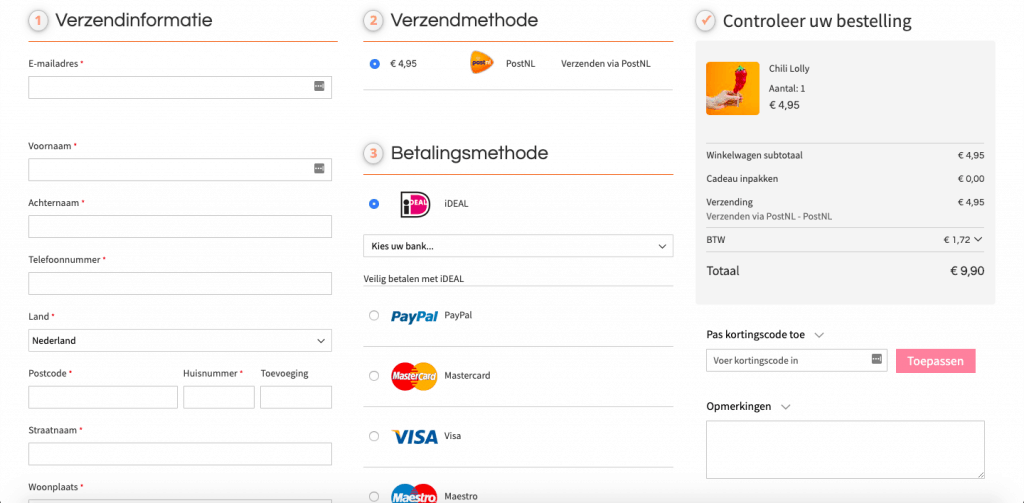The image size is (1024, 503).
Task: Click the Maestro logo
Action: coord(414,495)
